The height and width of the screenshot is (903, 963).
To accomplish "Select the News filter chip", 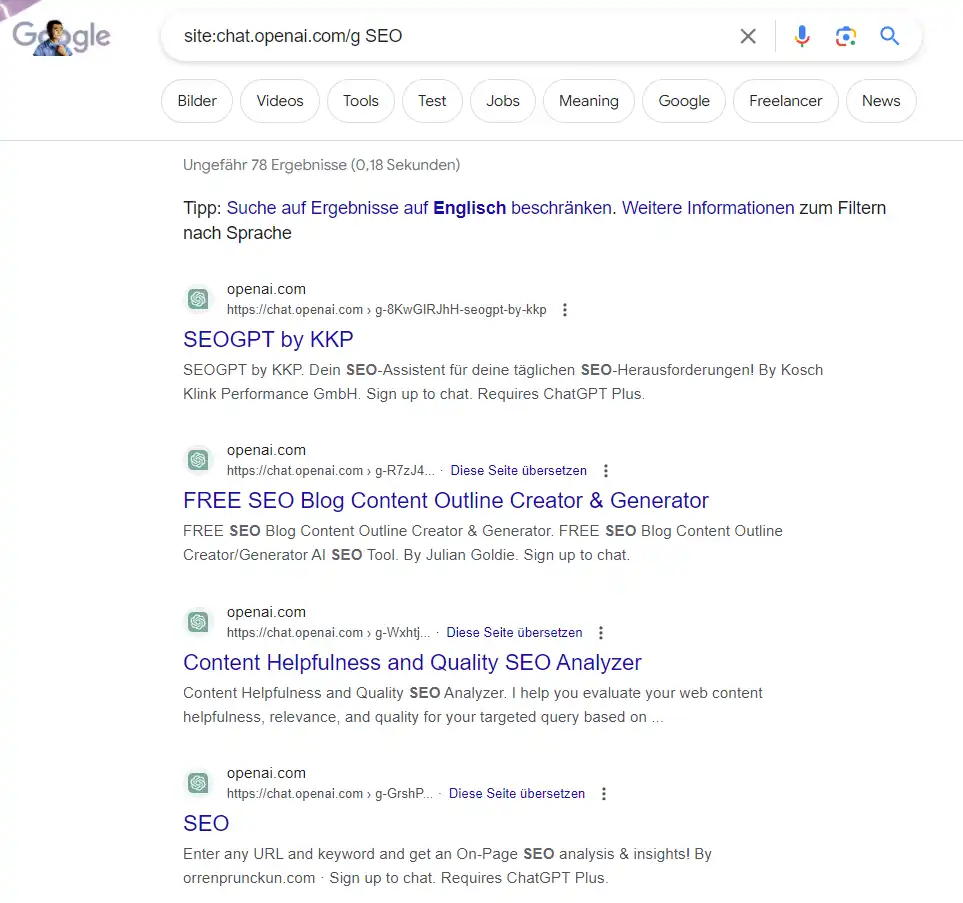I will tap(880, 100).
